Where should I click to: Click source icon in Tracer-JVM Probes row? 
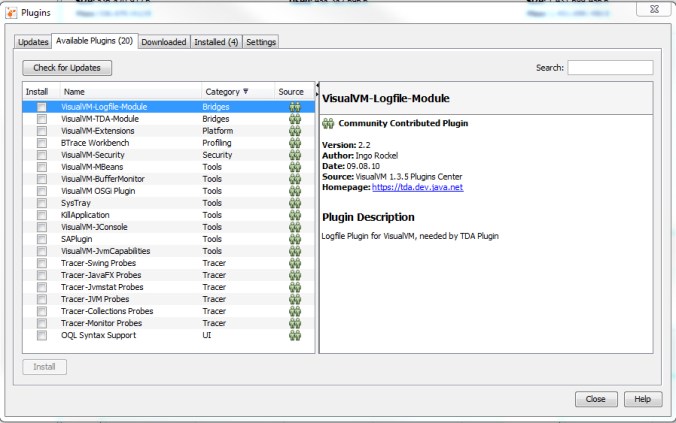pyautogui.click(x=295, y=299)
